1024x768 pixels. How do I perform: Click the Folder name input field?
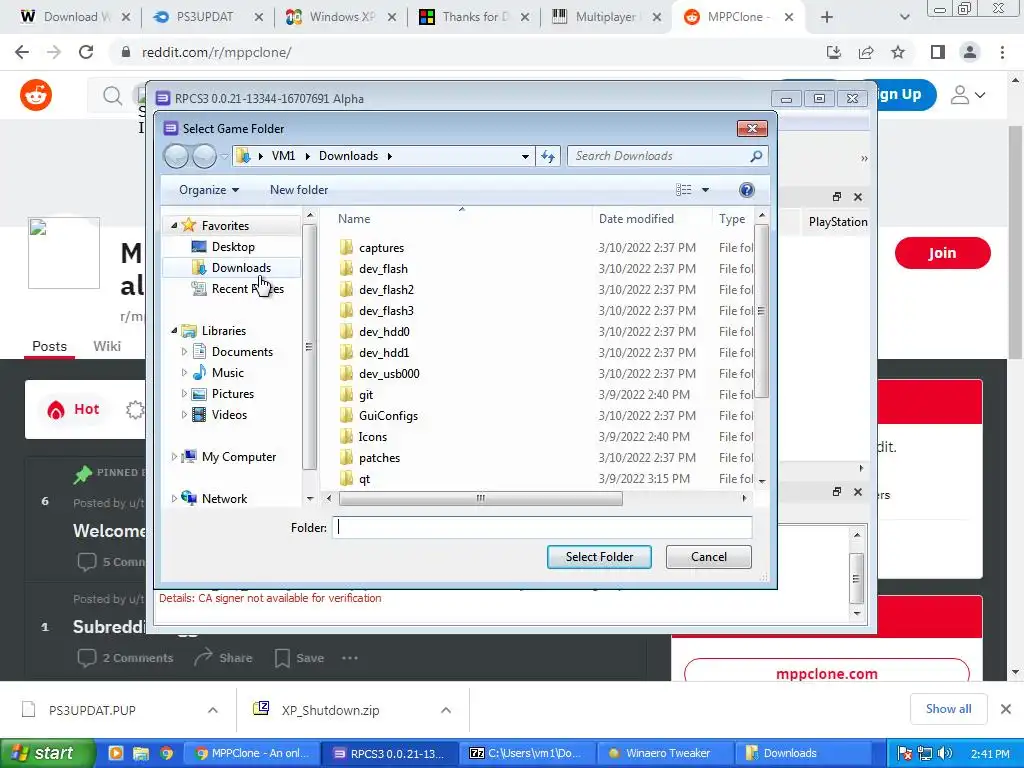coord(542,528)
